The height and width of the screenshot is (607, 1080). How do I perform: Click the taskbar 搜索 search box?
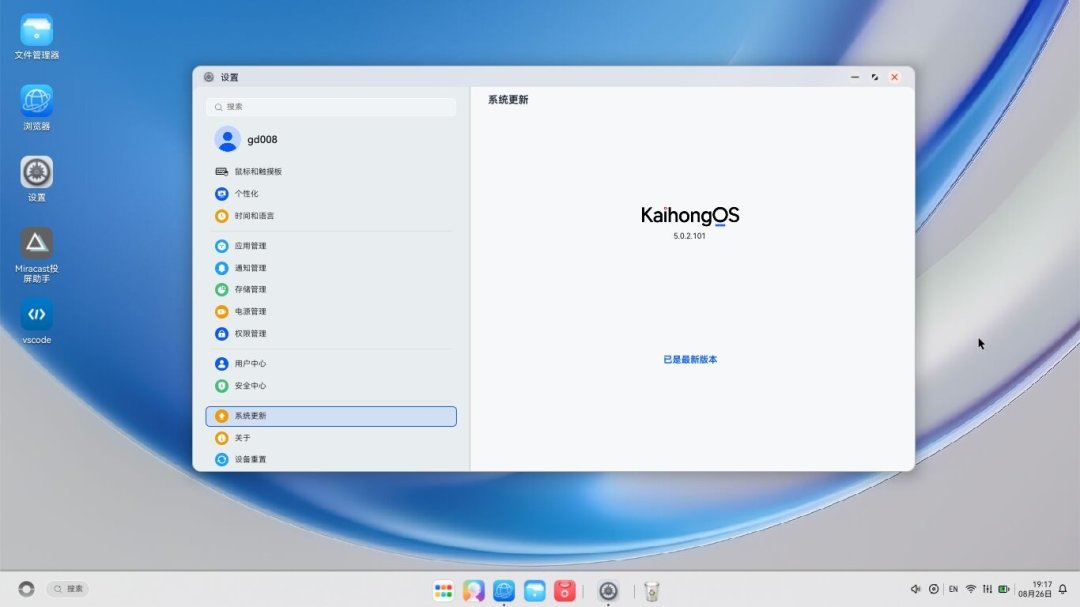(x=68, y=589)
